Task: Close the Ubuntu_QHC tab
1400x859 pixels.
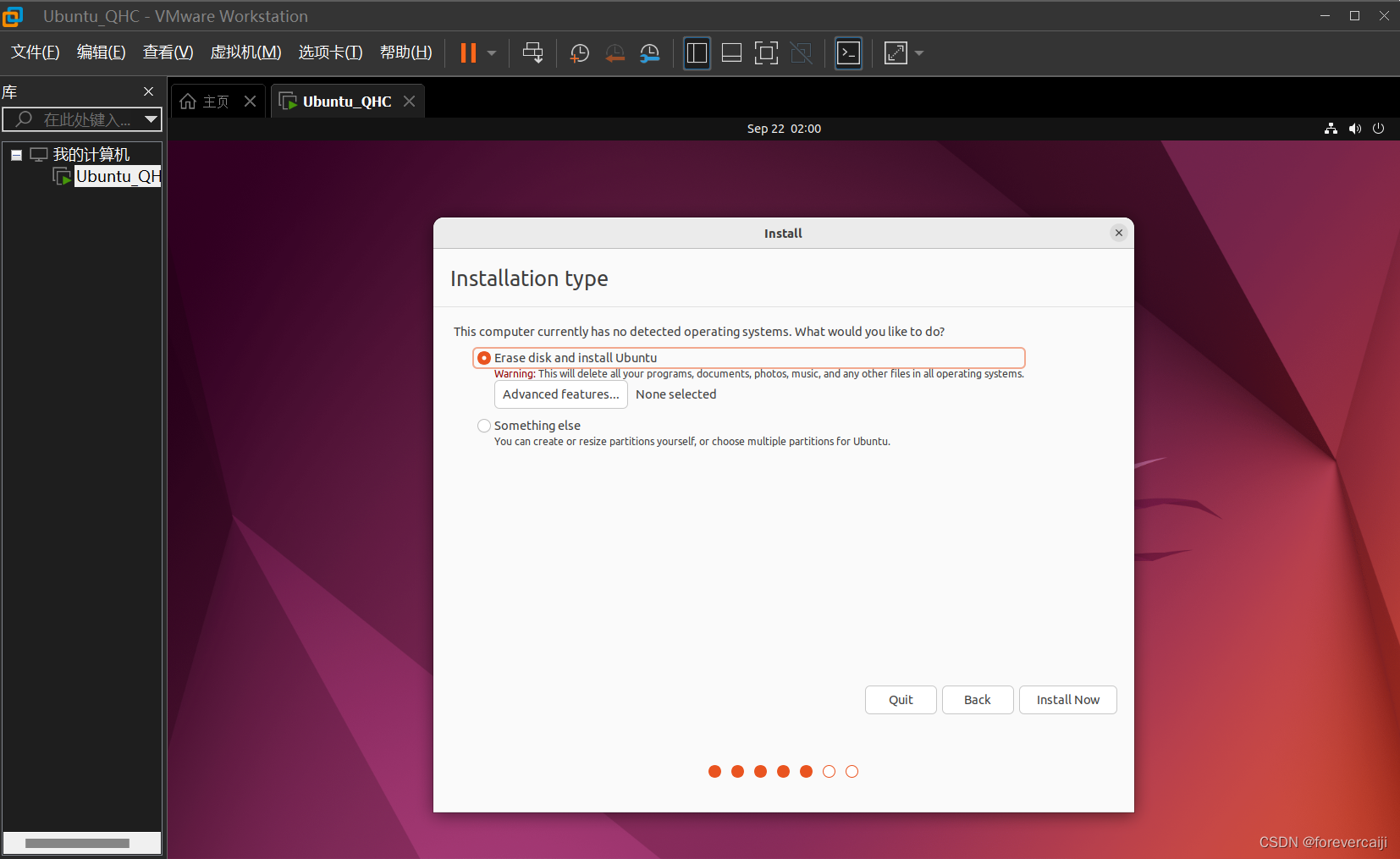Action: (x=409, y=102)
